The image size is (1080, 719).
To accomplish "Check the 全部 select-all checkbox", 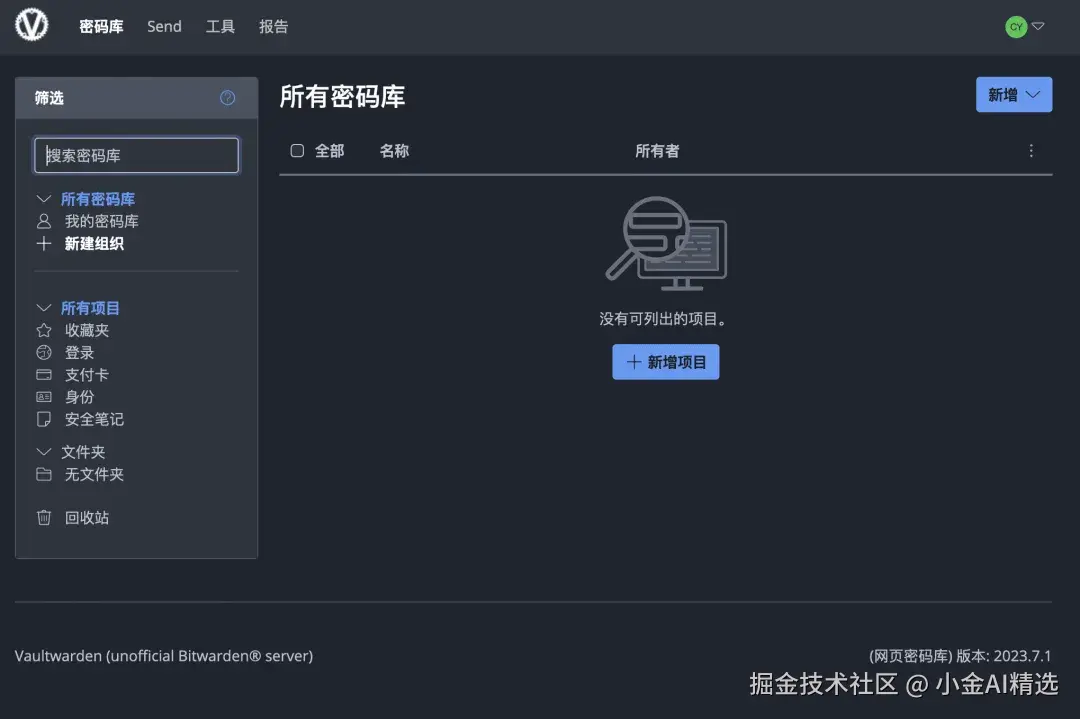I will [x=297, y=151].
